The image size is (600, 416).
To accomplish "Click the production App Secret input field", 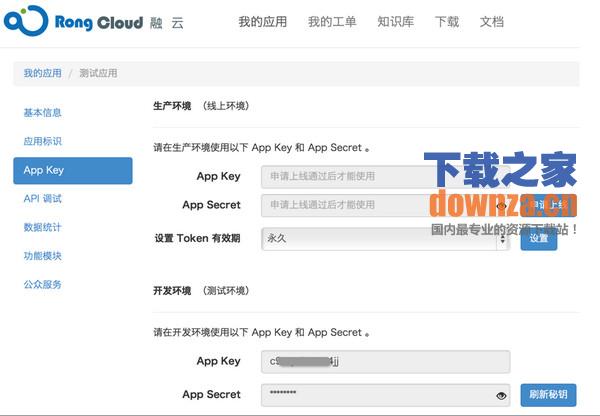I will click(385, 206).
